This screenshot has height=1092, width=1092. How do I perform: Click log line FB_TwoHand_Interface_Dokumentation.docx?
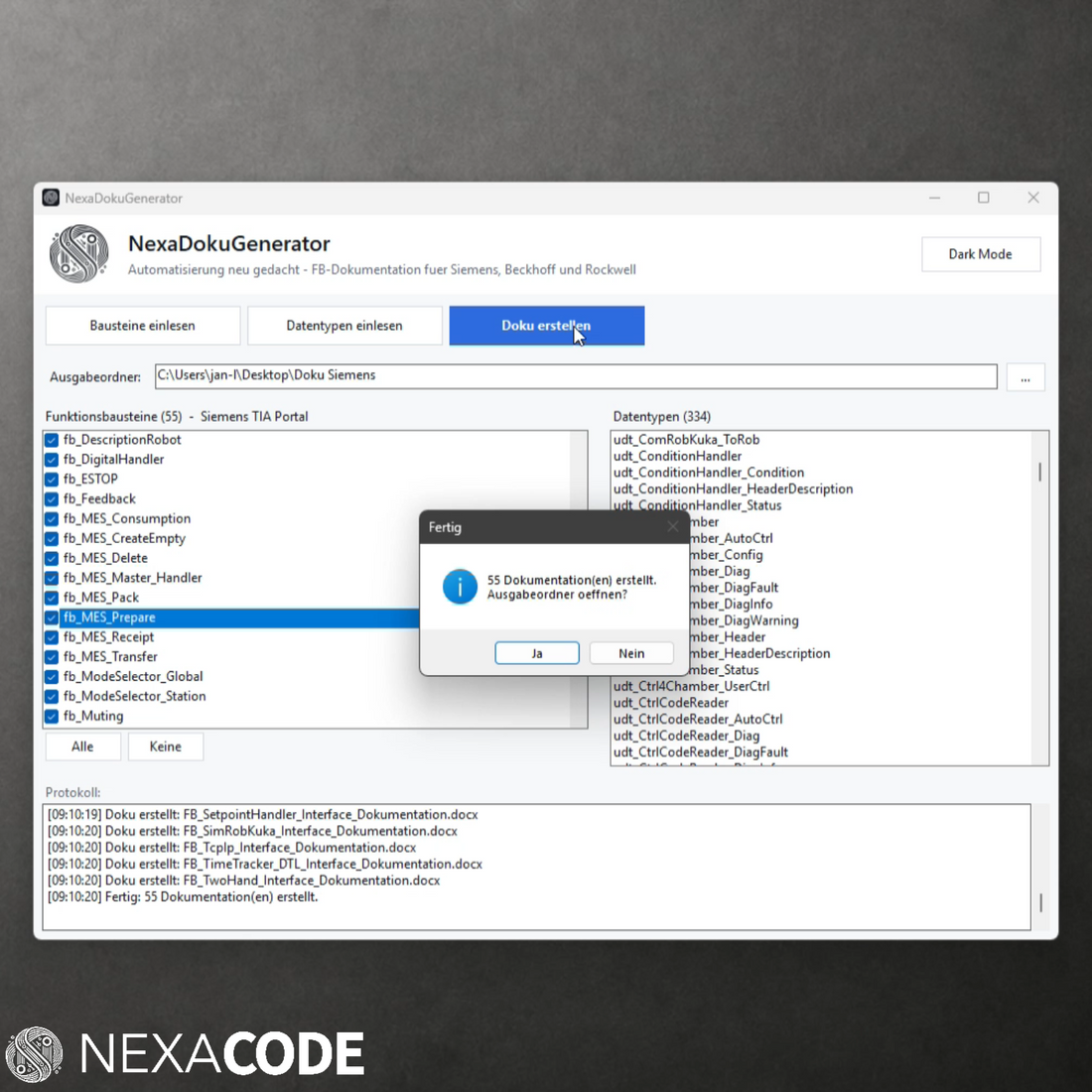(244, 881)
